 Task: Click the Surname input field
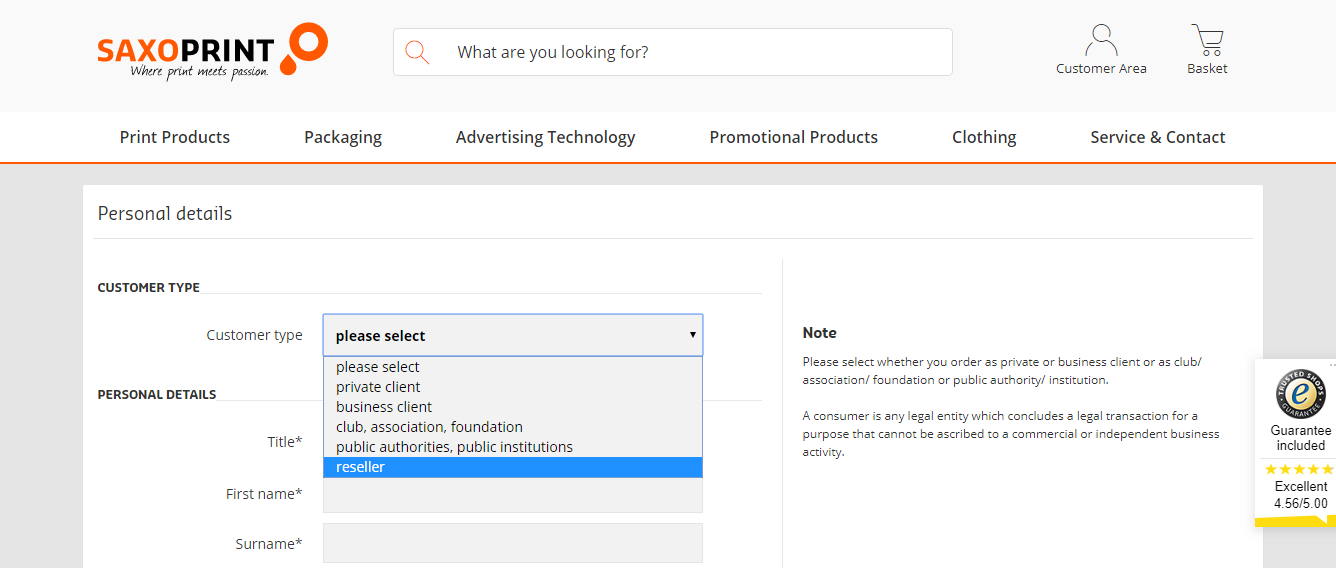click(513, 543)
